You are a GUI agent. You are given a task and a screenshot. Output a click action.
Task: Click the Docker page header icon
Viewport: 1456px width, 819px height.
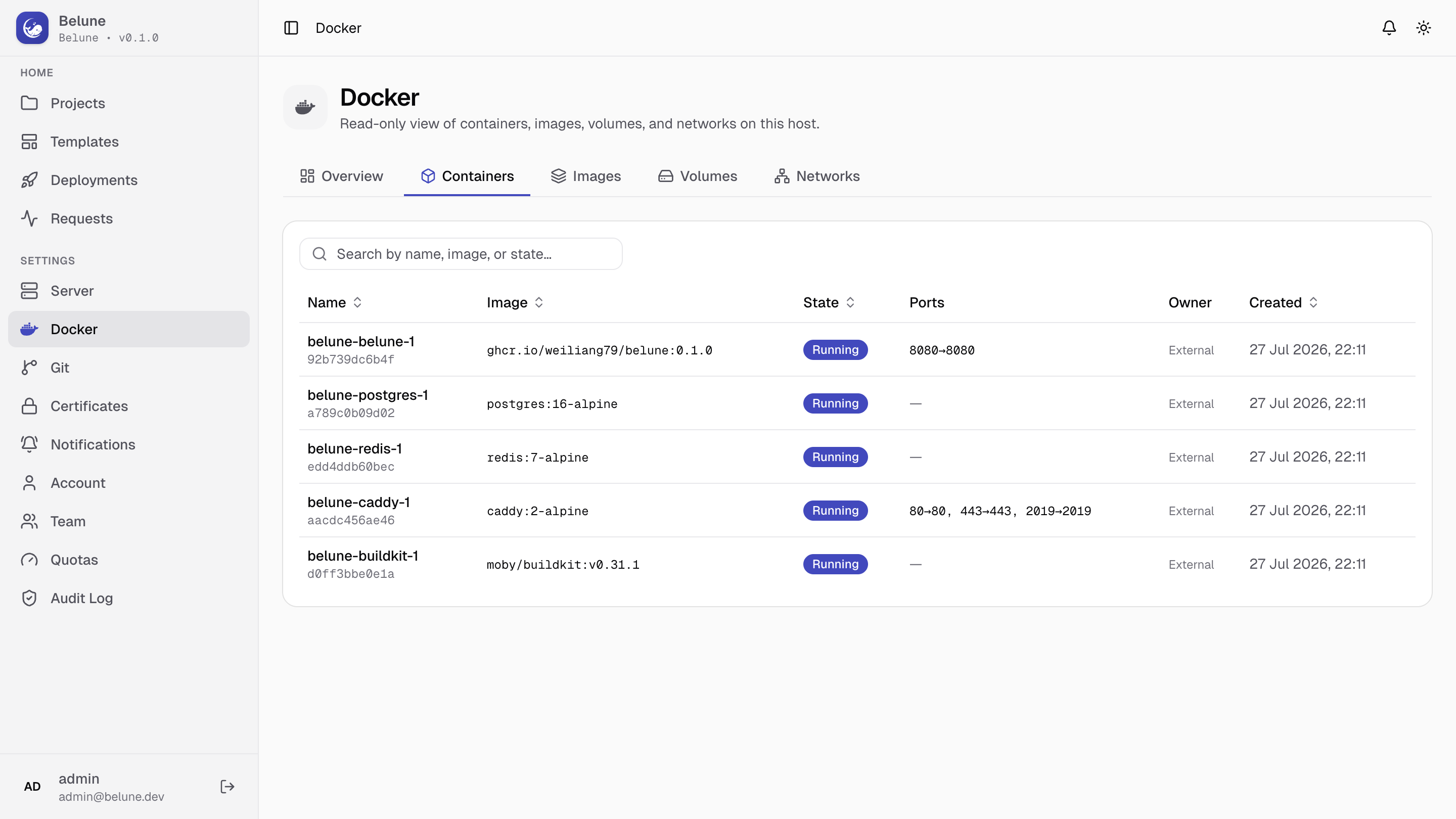pyautogui.click(x=305, y=107)
